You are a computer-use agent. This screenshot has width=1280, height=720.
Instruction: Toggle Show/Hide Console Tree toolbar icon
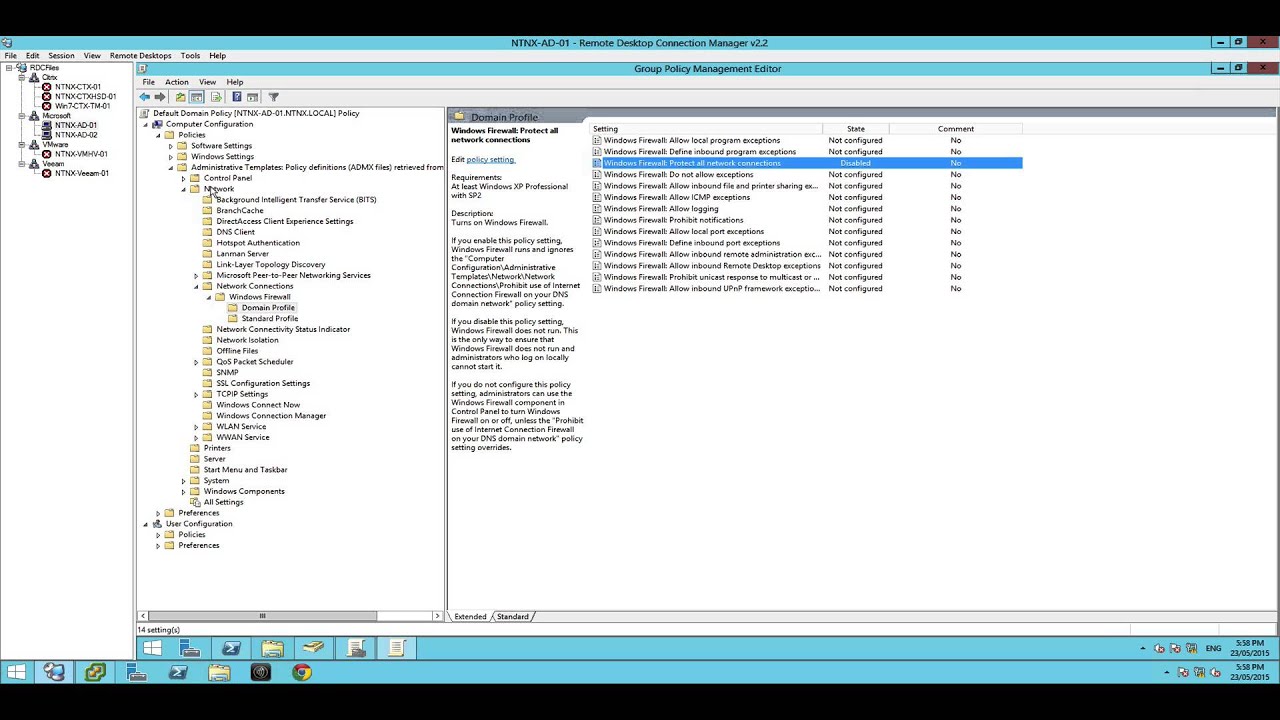tap(197, 97)
